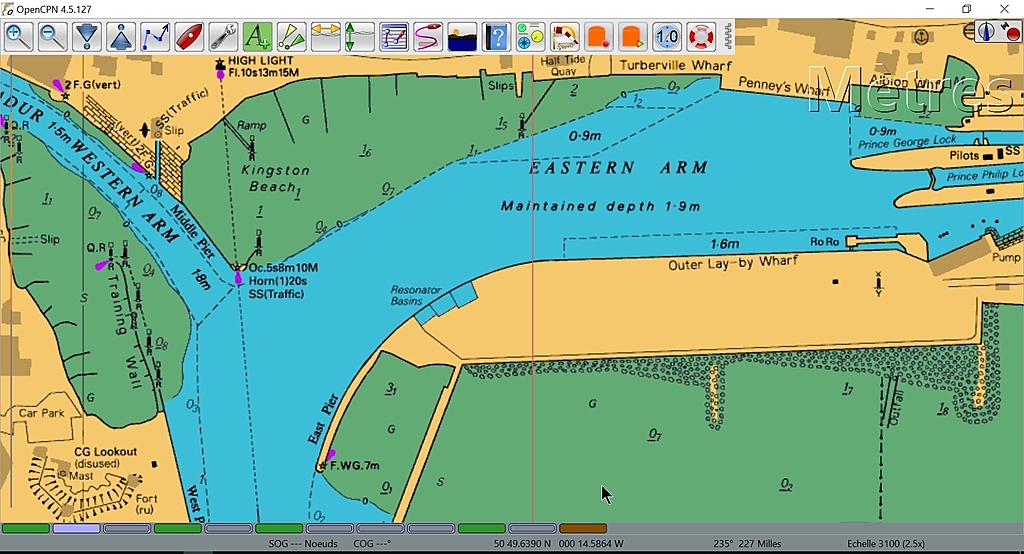
Task: Click the 'Horn(1)20s' fog signal text
Action: 278,281
